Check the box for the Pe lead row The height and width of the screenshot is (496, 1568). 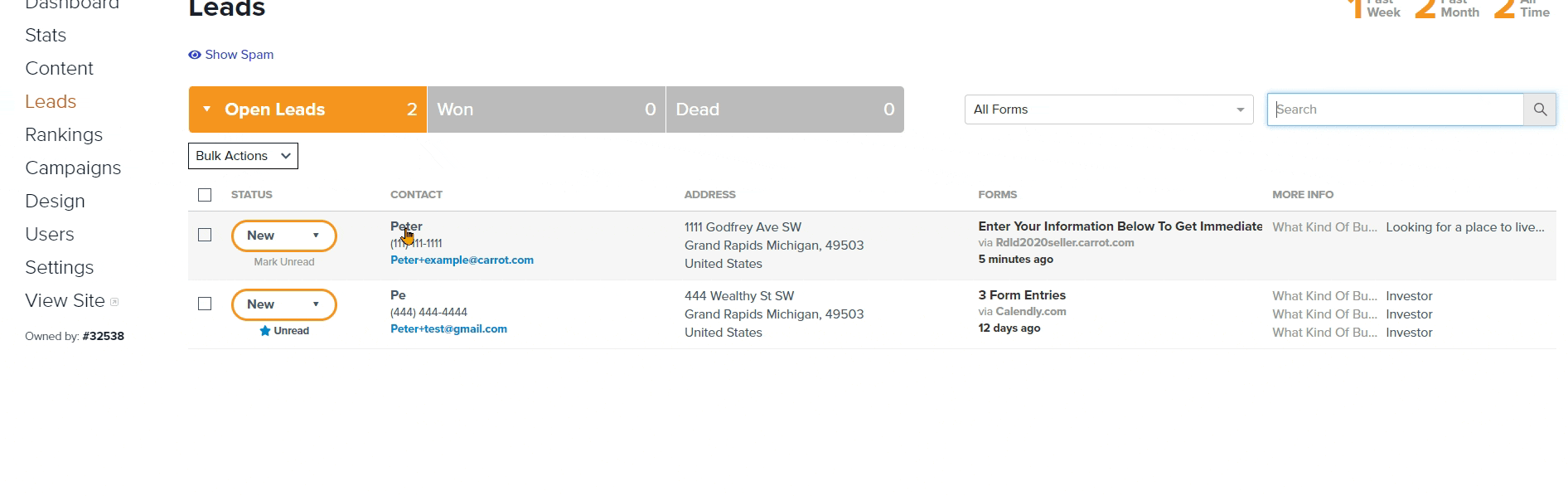click(x=205, y=304)
